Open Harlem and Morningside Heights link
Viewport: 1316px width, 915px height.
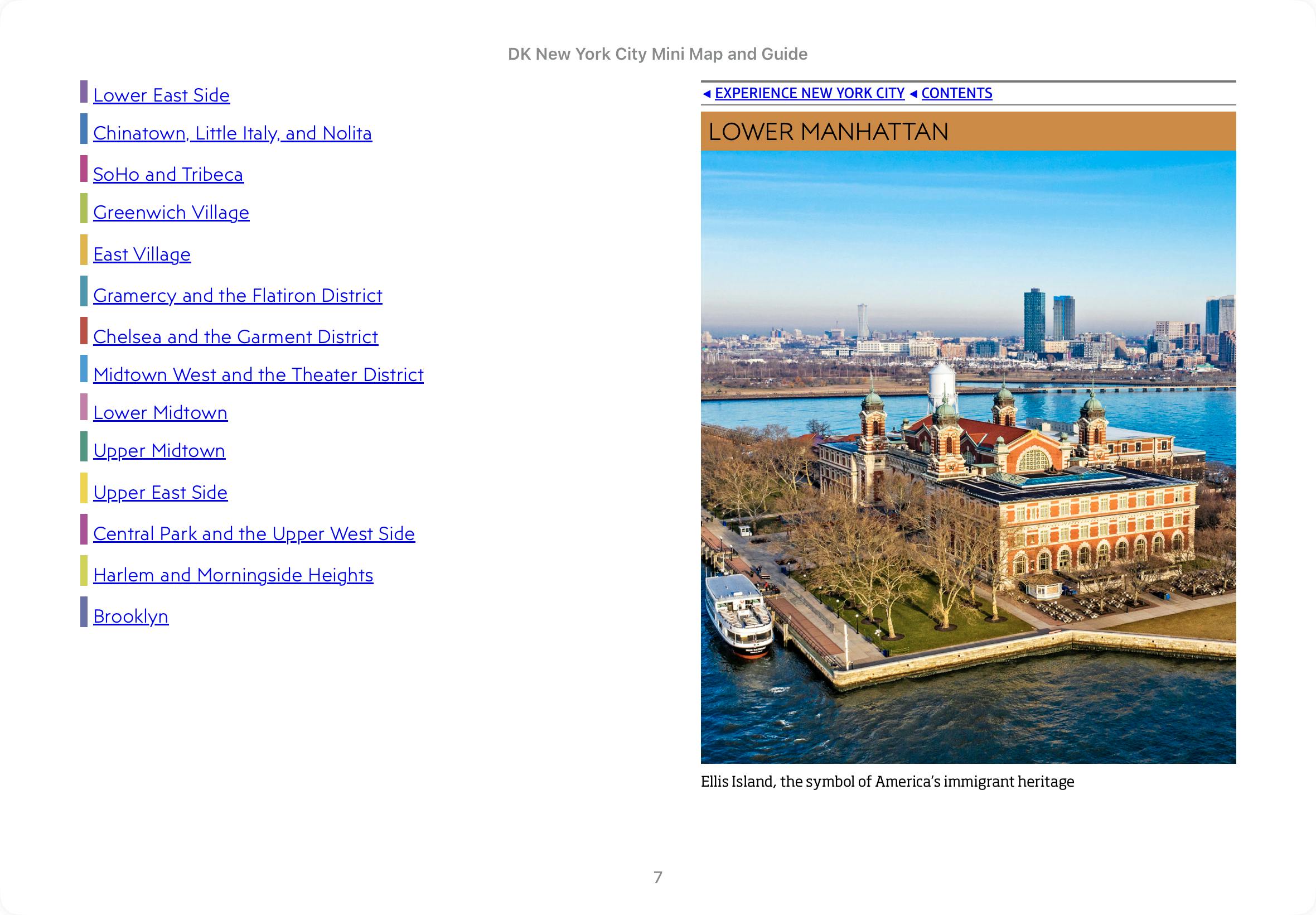233,575
